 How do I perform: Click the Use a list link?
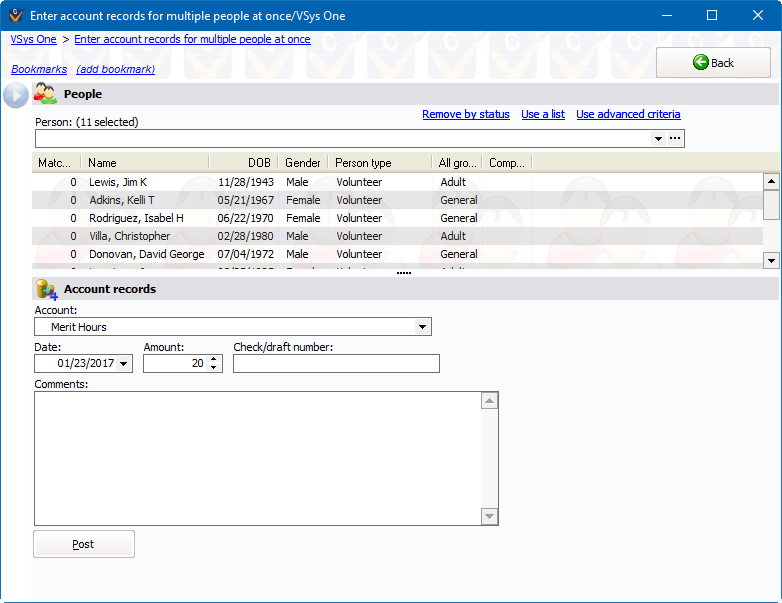pos(543,114)
